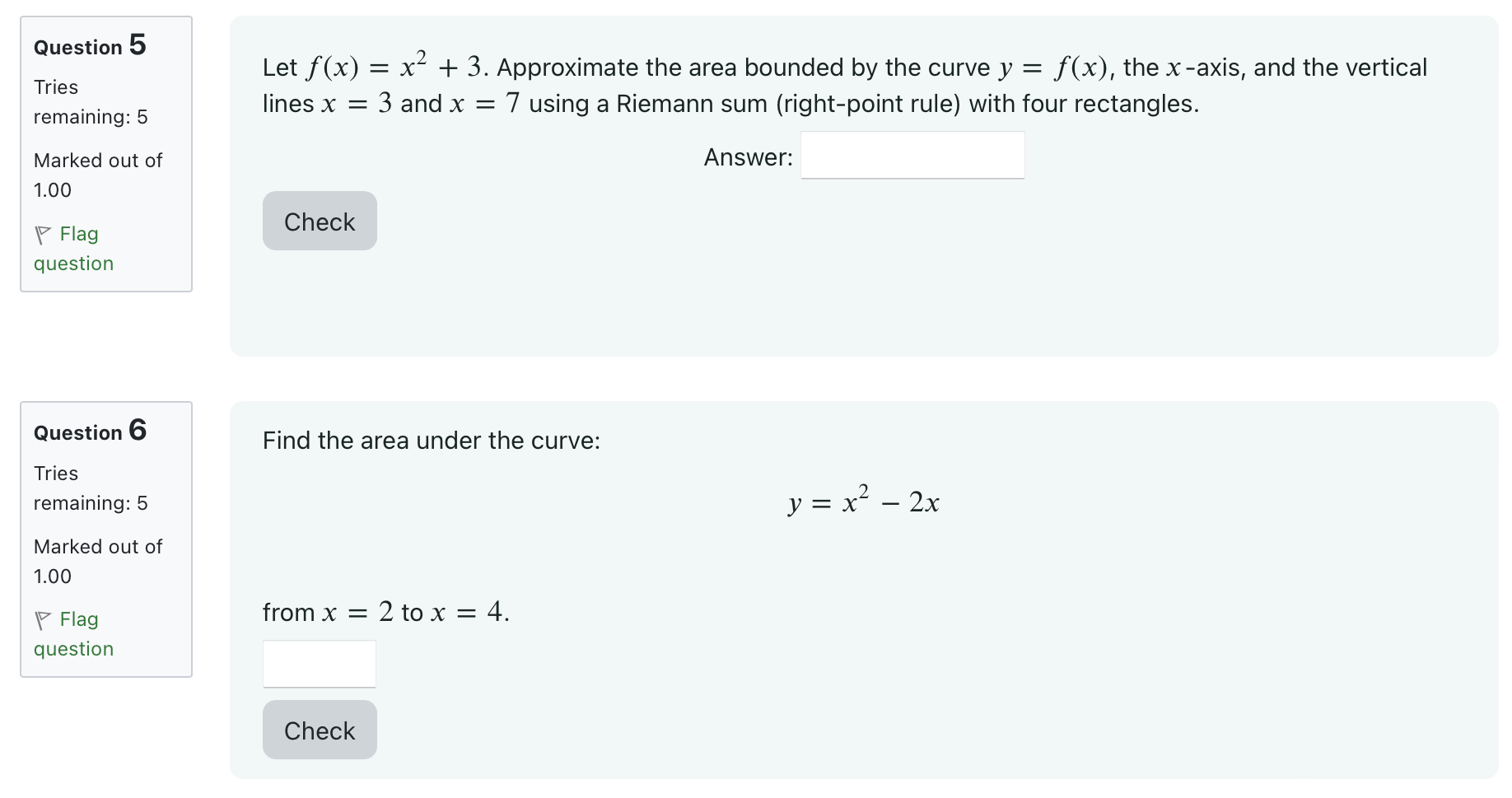Click the Answer field for Question 5
Viewport: 1512px width, 798px height.
tap(912, 155)
